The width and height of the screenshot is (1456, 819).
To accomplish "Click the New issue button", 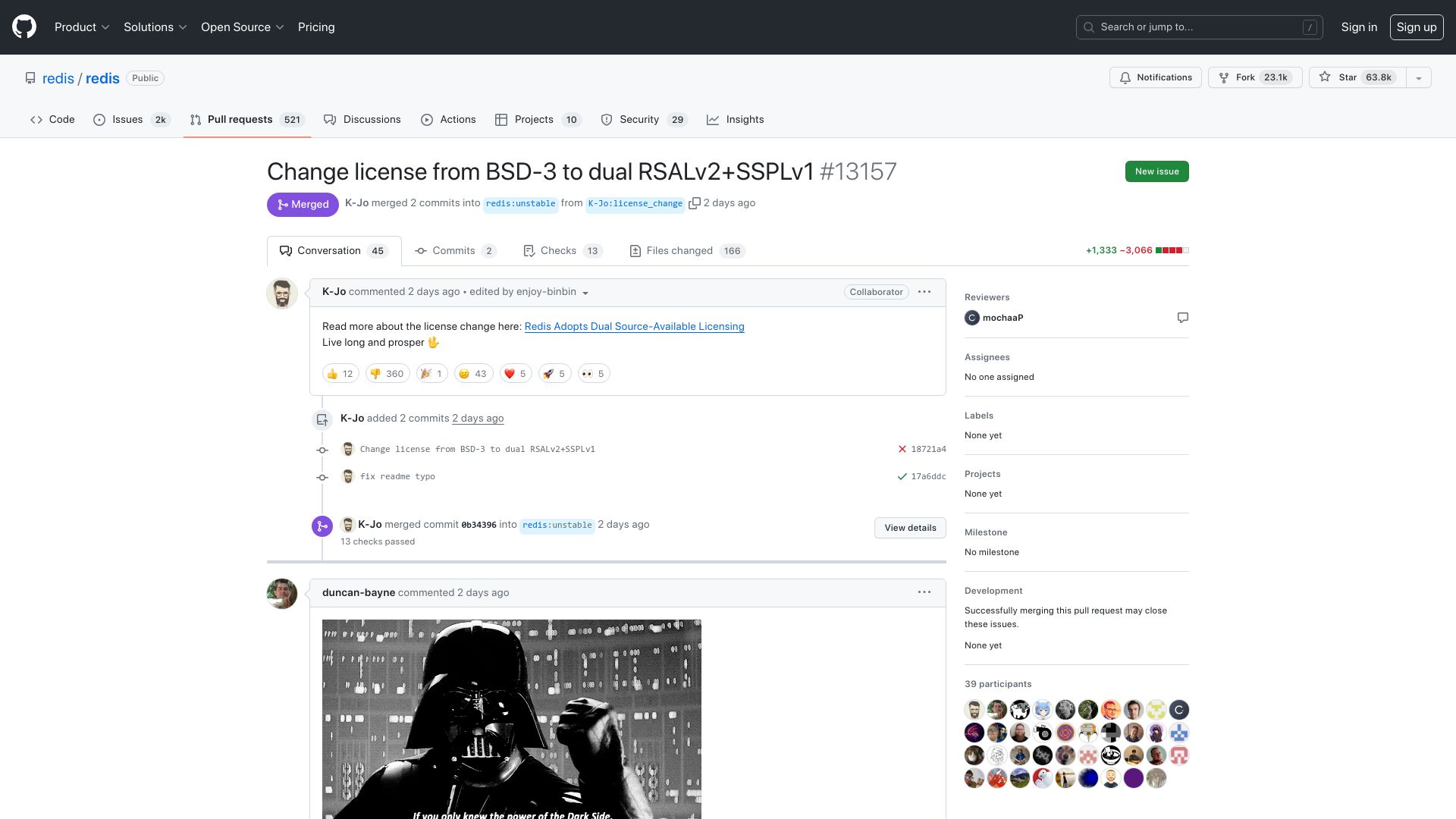I will click(1156, 171).
